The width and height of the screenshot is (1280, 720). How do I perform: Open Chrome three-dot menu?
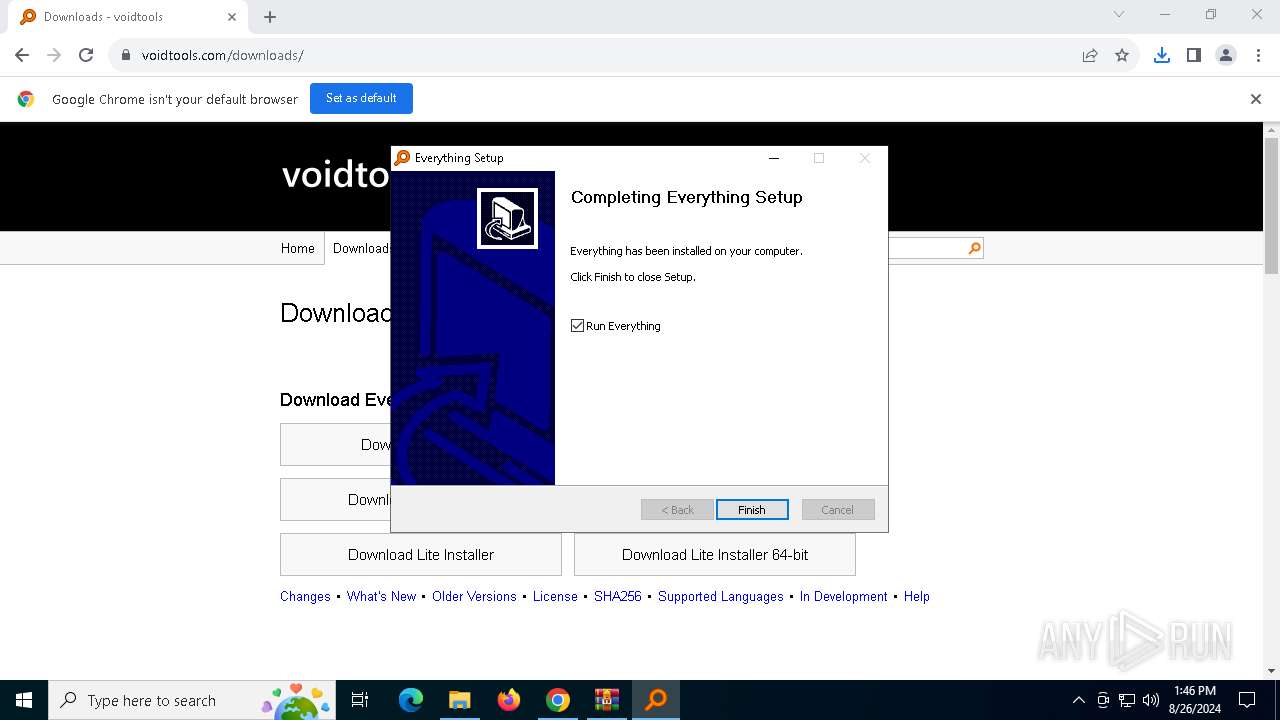point(1258,55)
